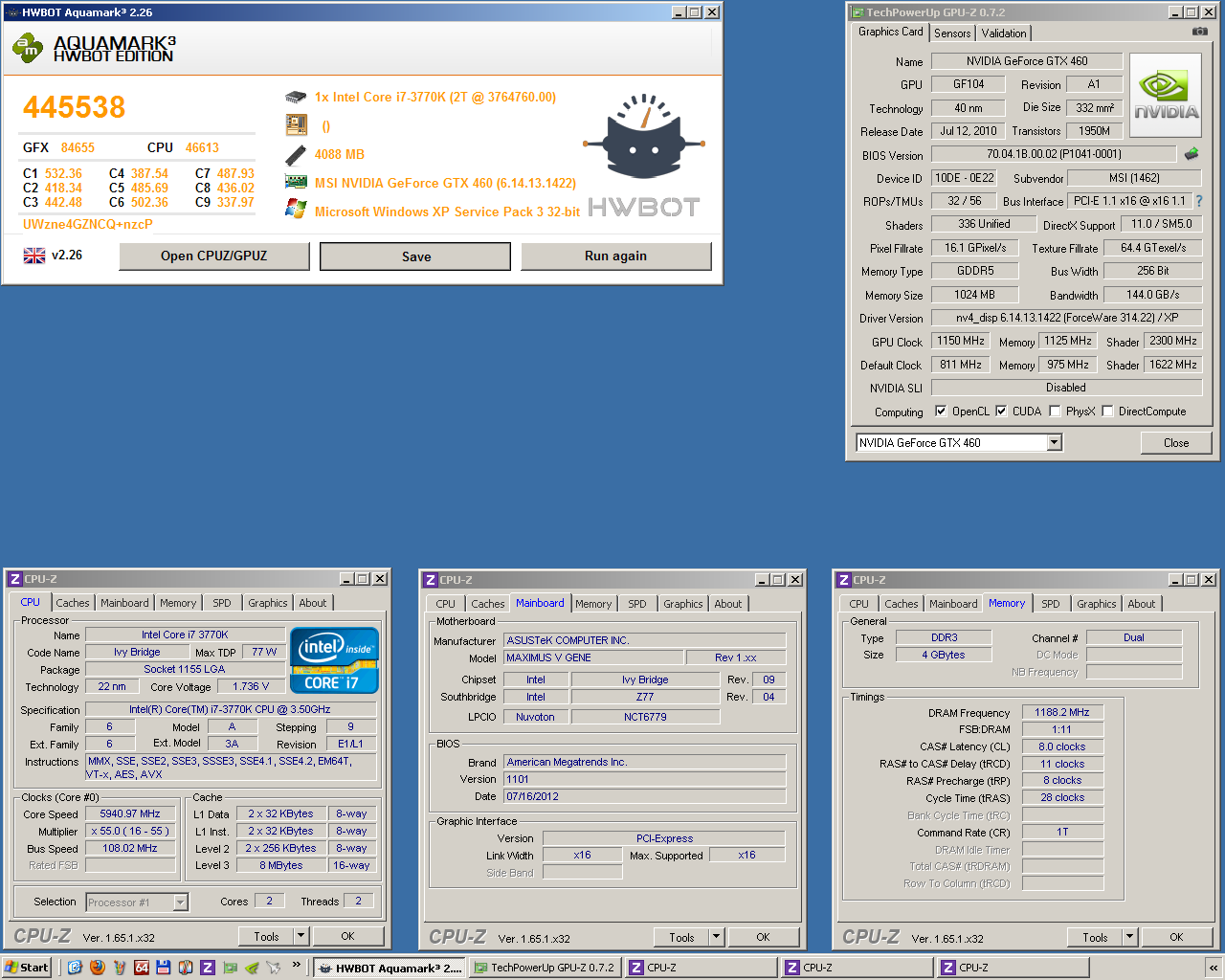The image size is (1225, 980).
Task: Open Graphics tab in CPU-Z Timings window
Action: coord(1096,604)
